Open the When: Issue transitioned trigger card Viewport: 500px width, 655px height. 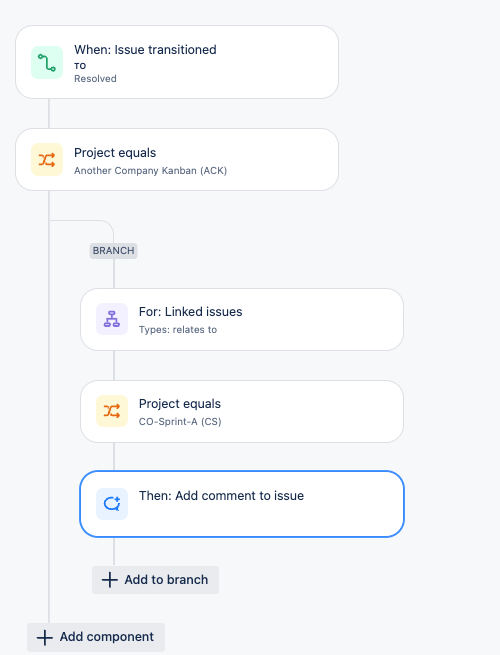point(177,62)
